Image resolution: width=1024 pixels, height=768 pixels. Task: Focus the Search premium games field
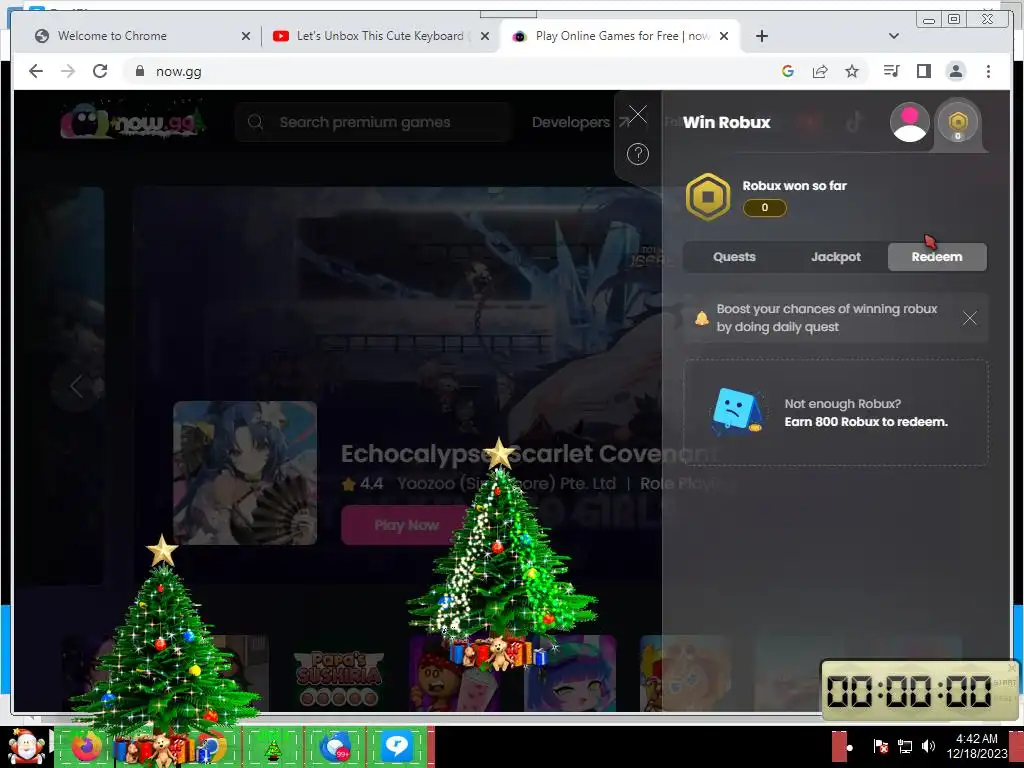[372, 122]
